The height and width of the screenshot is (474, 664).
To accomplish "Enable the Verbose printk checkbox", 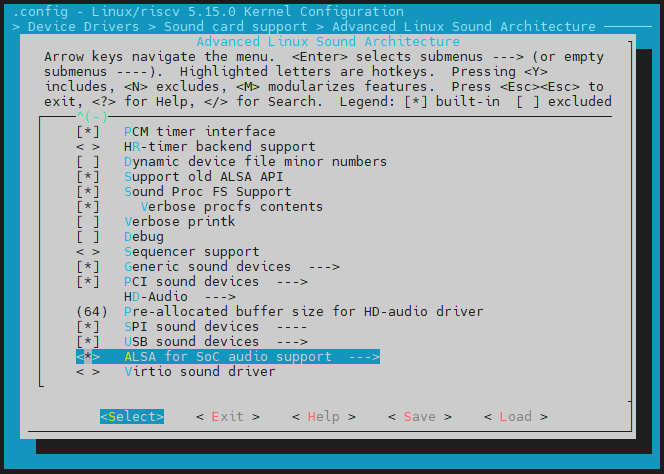I will coord(88,222).
